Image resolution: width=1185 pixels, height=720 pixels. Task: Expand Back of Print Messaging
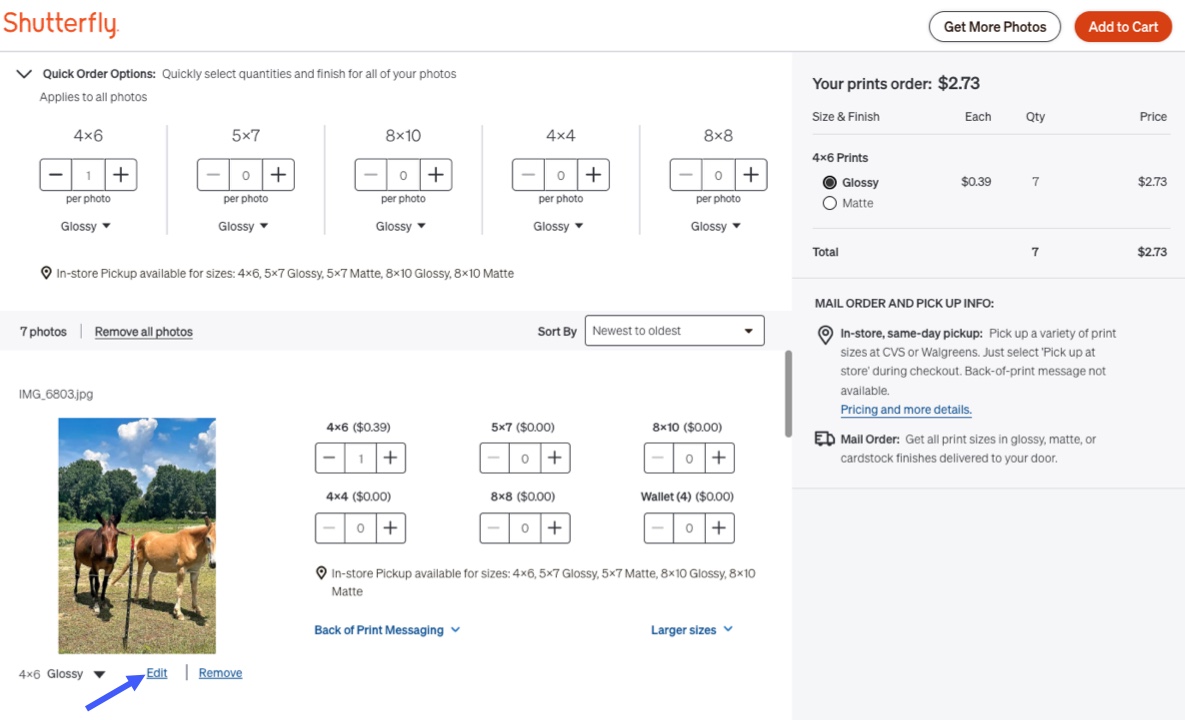387,630
